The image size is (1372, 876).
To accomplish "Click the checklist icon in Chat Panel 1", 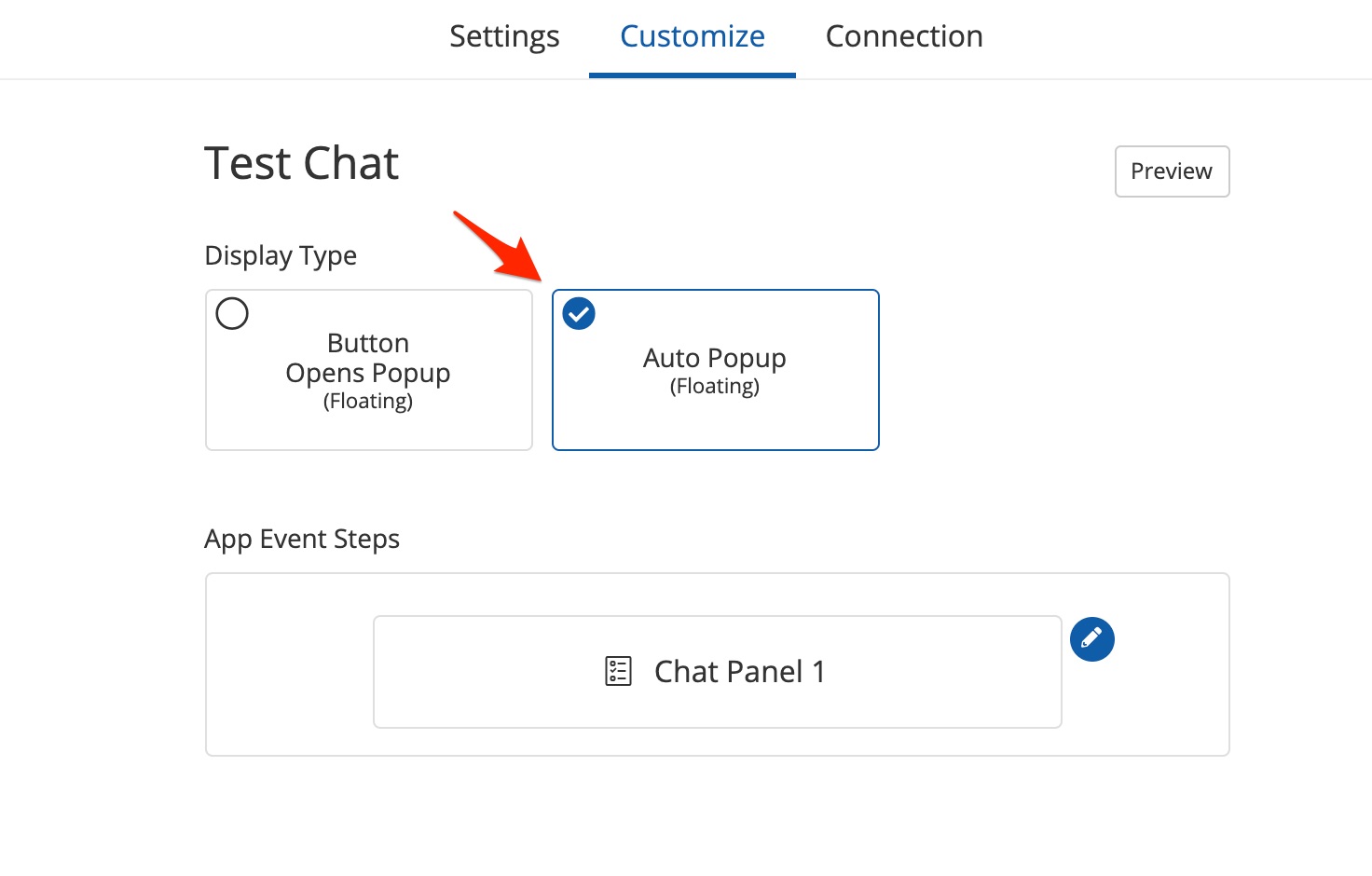I will pos(618,671).
